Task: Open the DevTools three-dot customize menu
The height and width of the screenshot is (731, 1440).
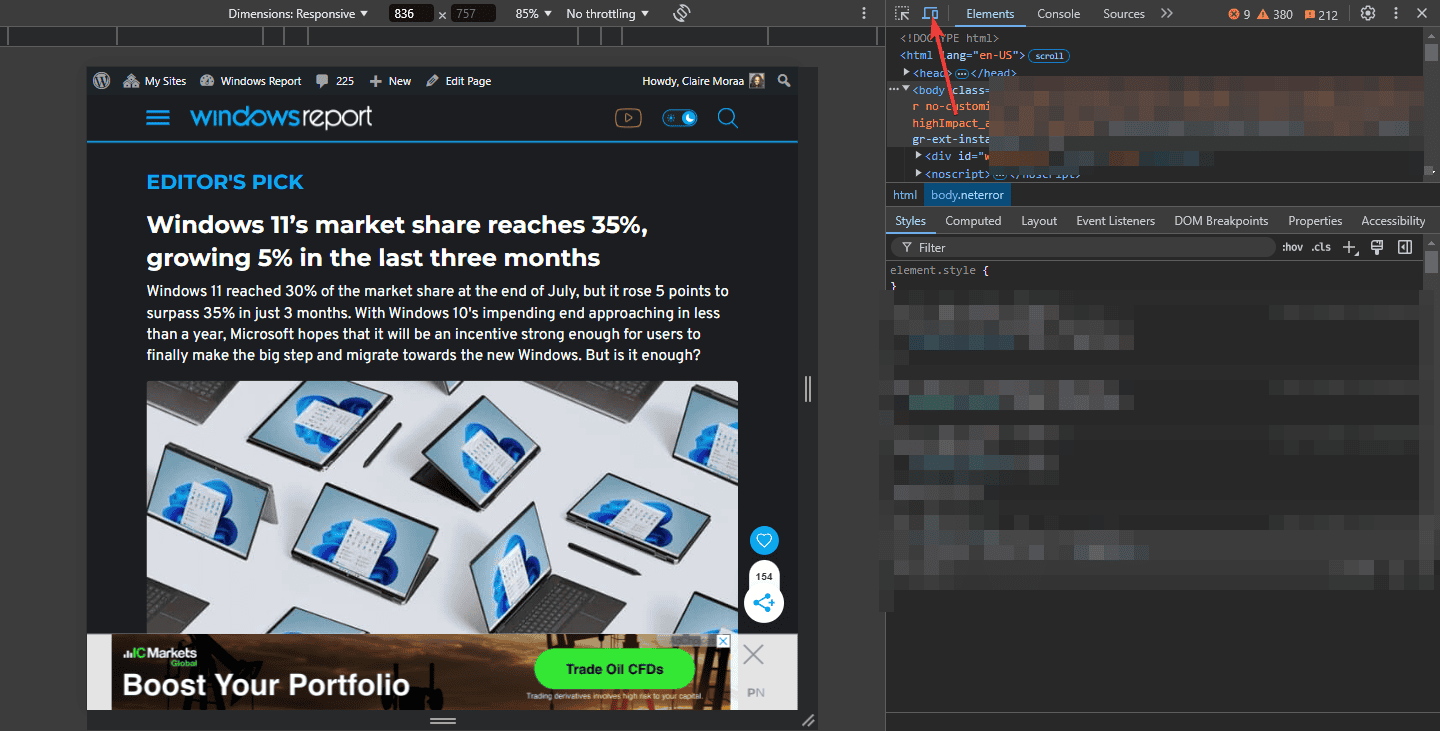Action: pyautogui.click(x=1396, y=13)
